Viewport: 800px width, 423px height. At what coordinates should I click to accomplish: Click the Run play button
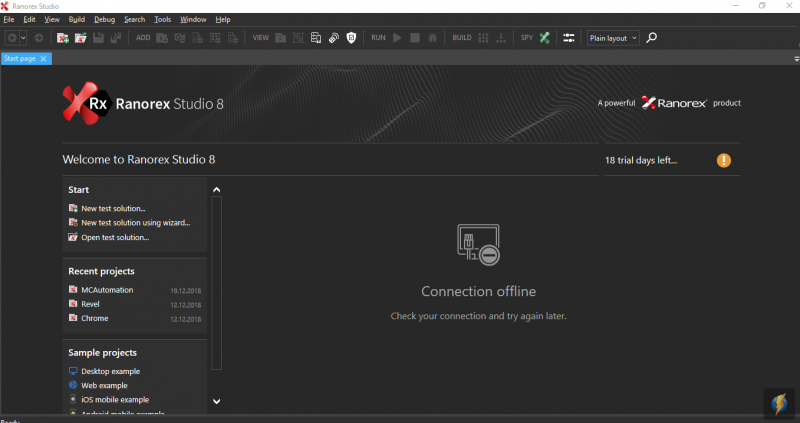coord(397,38)
